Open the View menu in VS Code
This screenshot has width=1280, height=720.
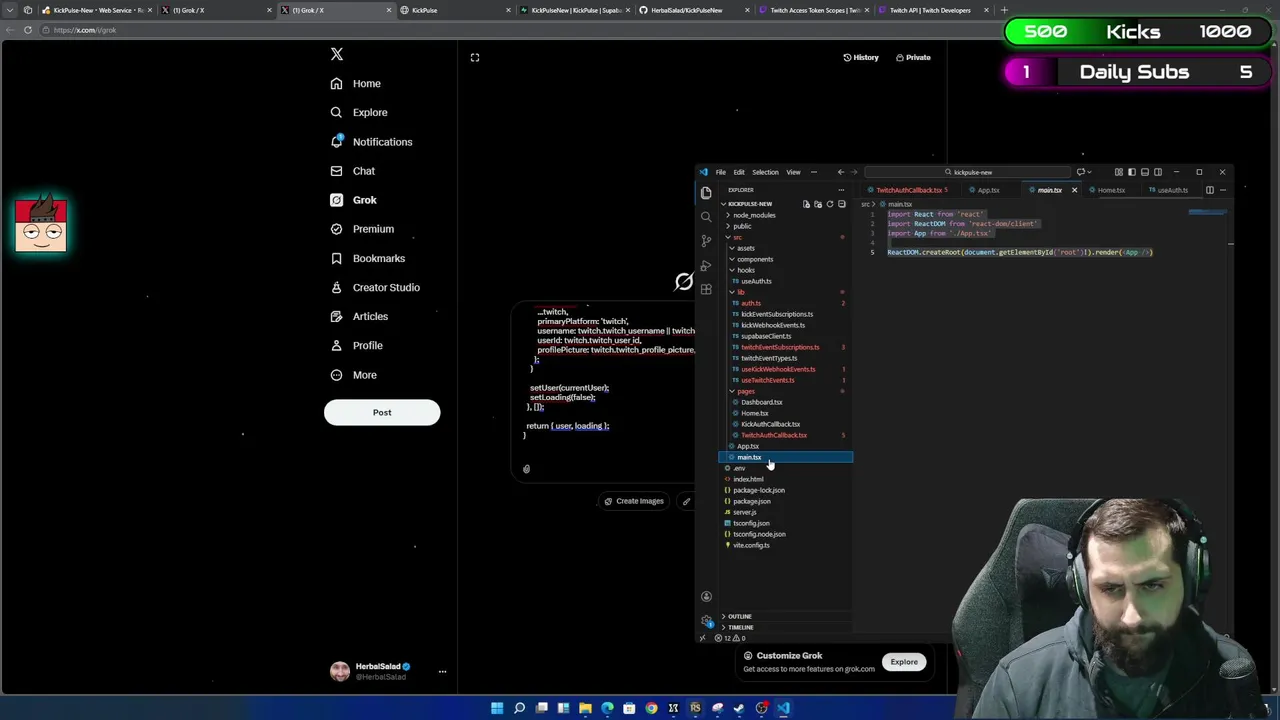coord(793,172)
